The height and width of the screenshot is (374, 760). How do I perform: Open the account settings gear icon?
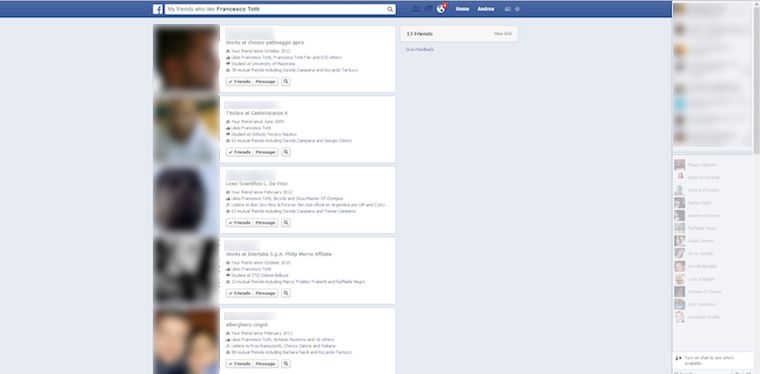(x=517, y=9)
